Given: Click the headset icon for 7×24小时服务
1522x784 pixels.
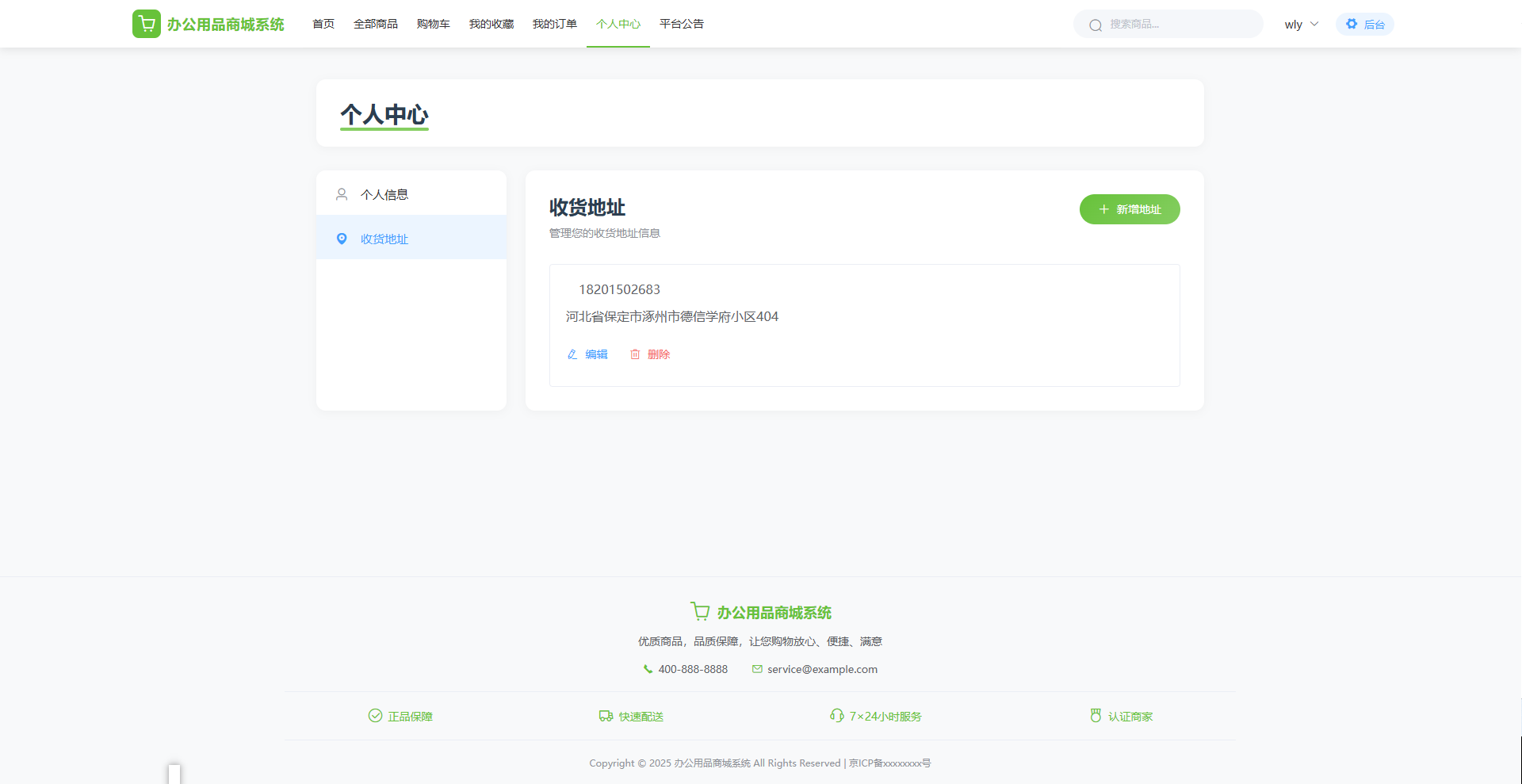Looking at the screenshot, I should [836, 716].
